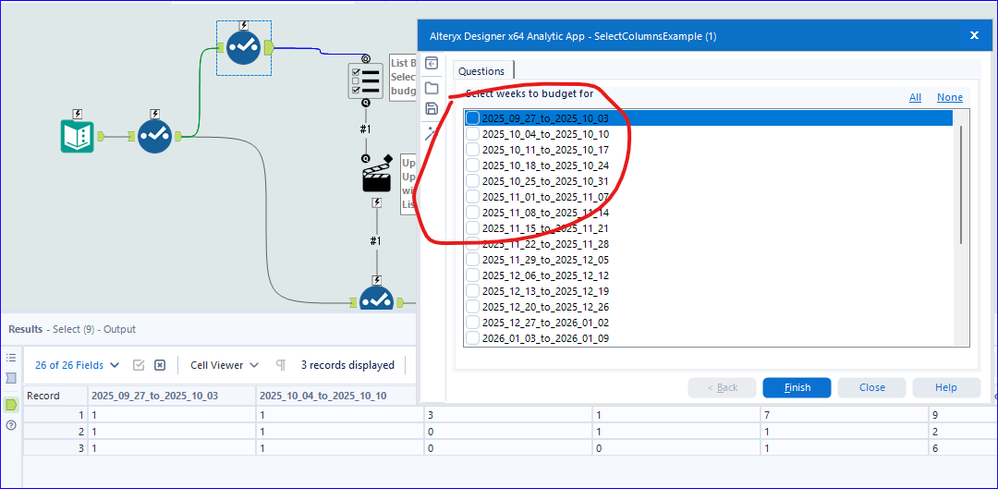
Task: Click the save disk icon in app sidebar
Action: coord(432,108)
